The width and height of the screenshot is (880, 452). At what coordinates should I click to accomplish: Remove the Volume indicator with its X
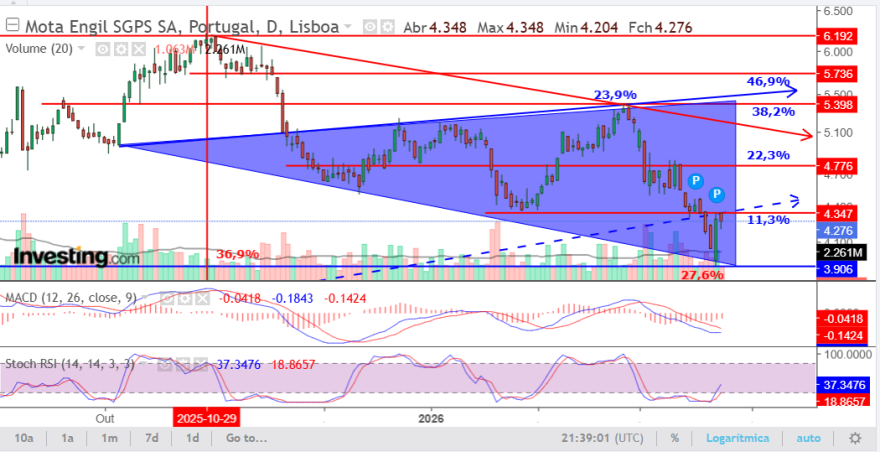tap(138, 49)
